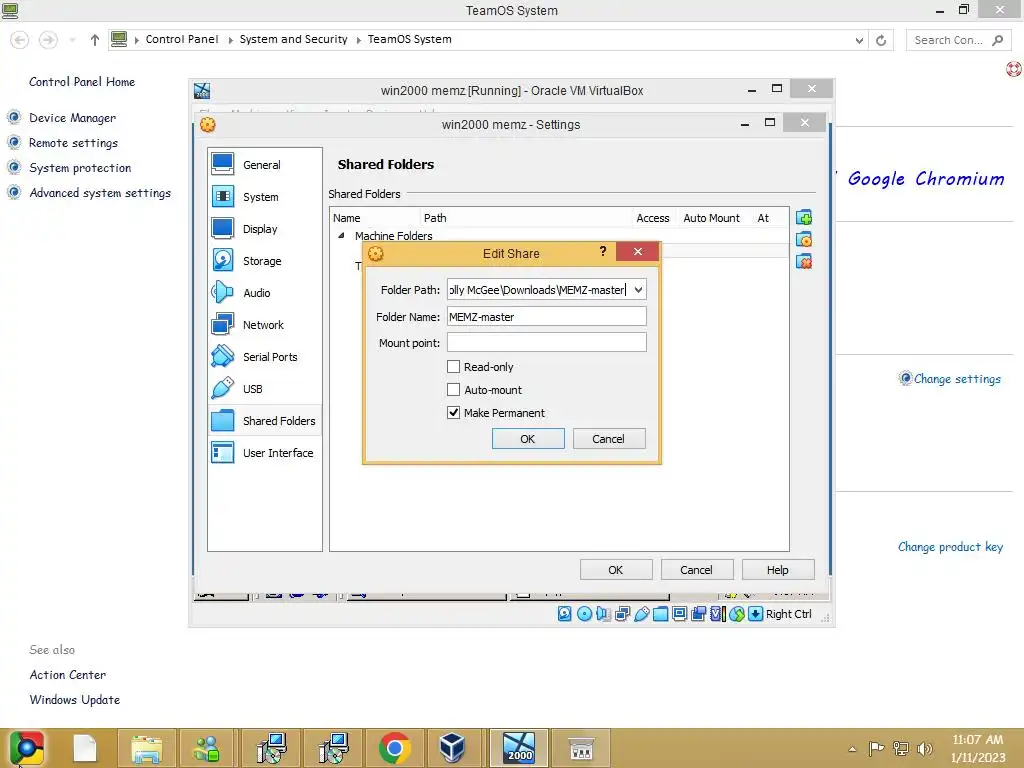Click Change product key link

950,547
